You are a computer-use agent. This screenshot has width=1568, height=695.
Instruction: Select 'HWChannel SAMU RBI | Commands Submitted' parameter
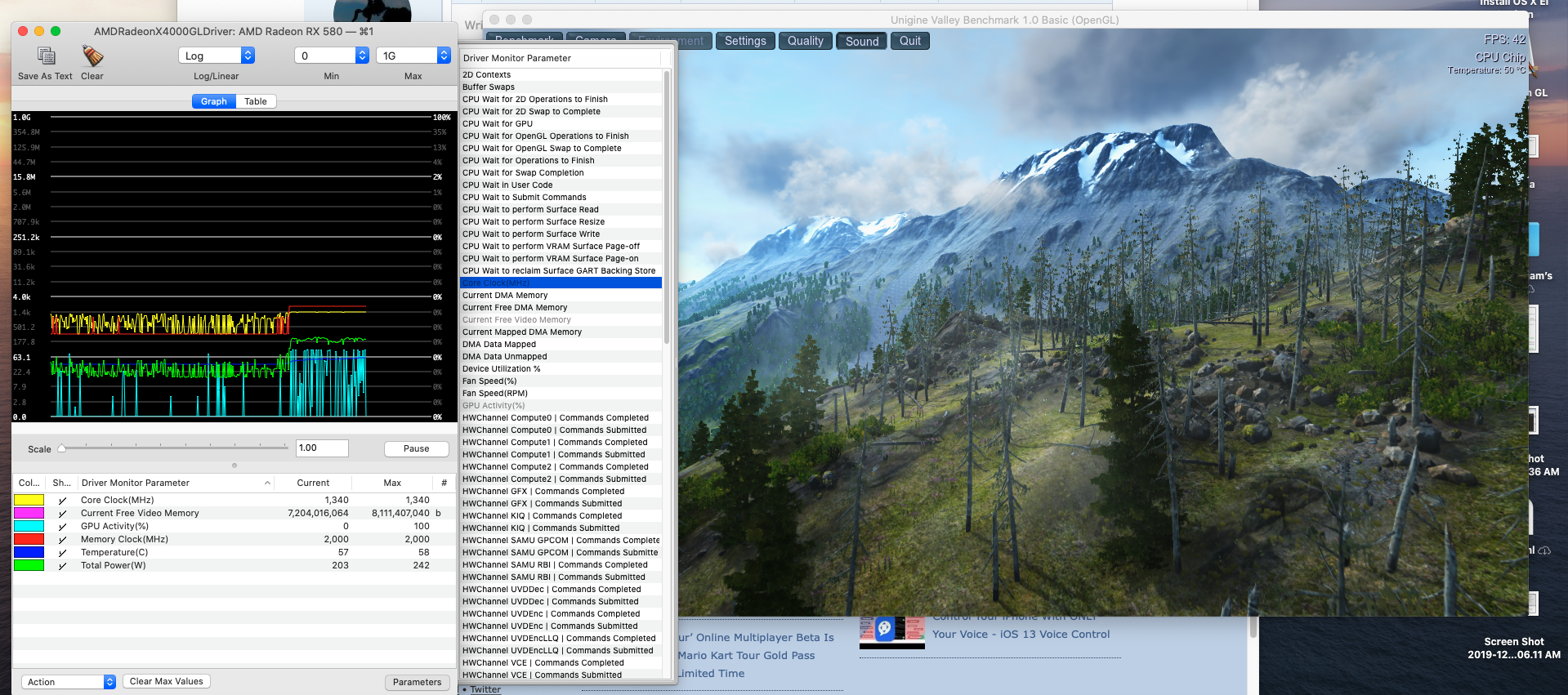pos(561,577)
